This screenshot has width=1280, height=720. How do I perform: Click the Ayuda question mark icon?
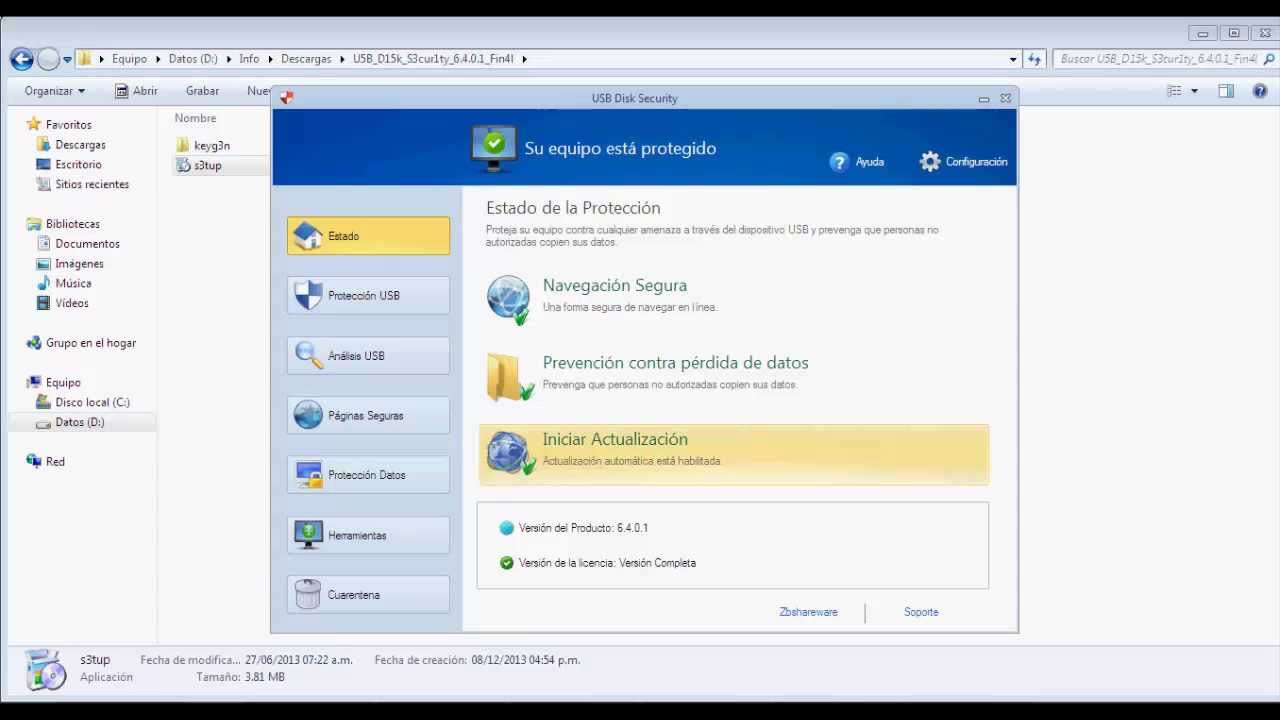839,162
